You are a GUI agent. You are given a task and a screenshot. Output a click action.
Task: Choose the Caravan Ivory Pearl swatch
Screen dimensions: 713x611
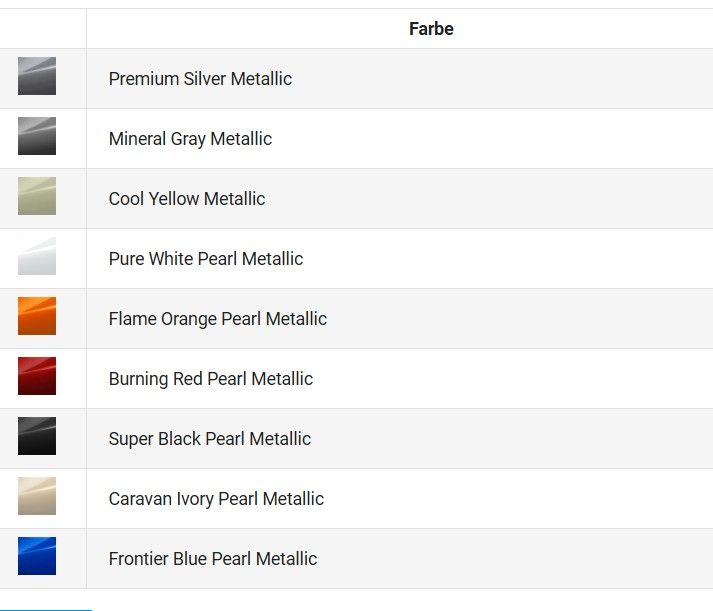coord(37,497)
